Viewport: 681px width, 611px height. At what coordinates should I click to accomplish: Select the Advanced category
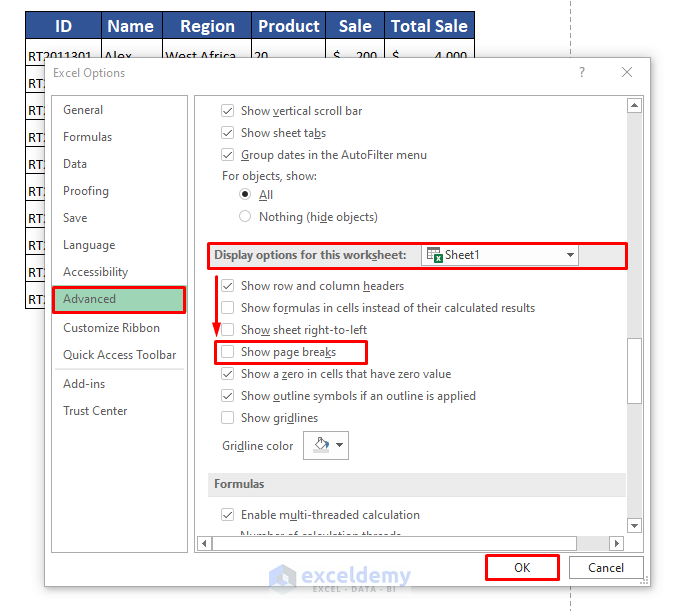click(119, 299)
